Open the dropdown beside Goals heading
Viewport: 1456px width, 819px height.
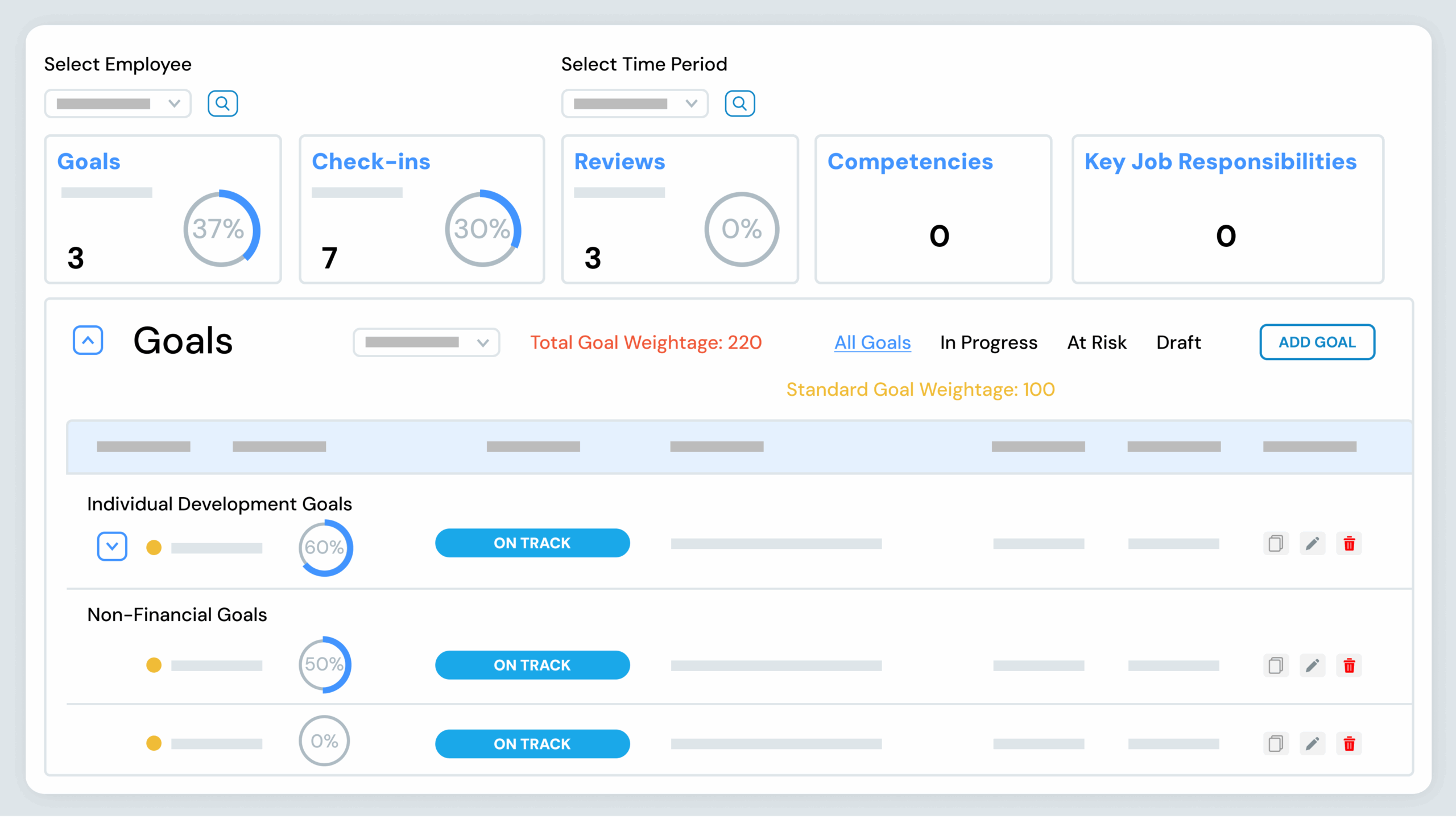(x=426, y=342)
